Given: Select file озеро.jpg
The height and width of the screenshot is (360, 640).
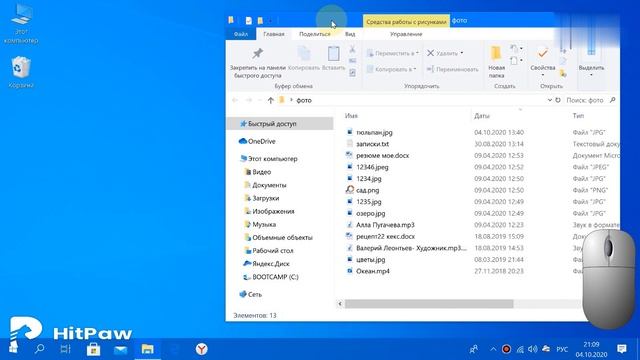Looking at the screenshot, I should pos(371,213).
